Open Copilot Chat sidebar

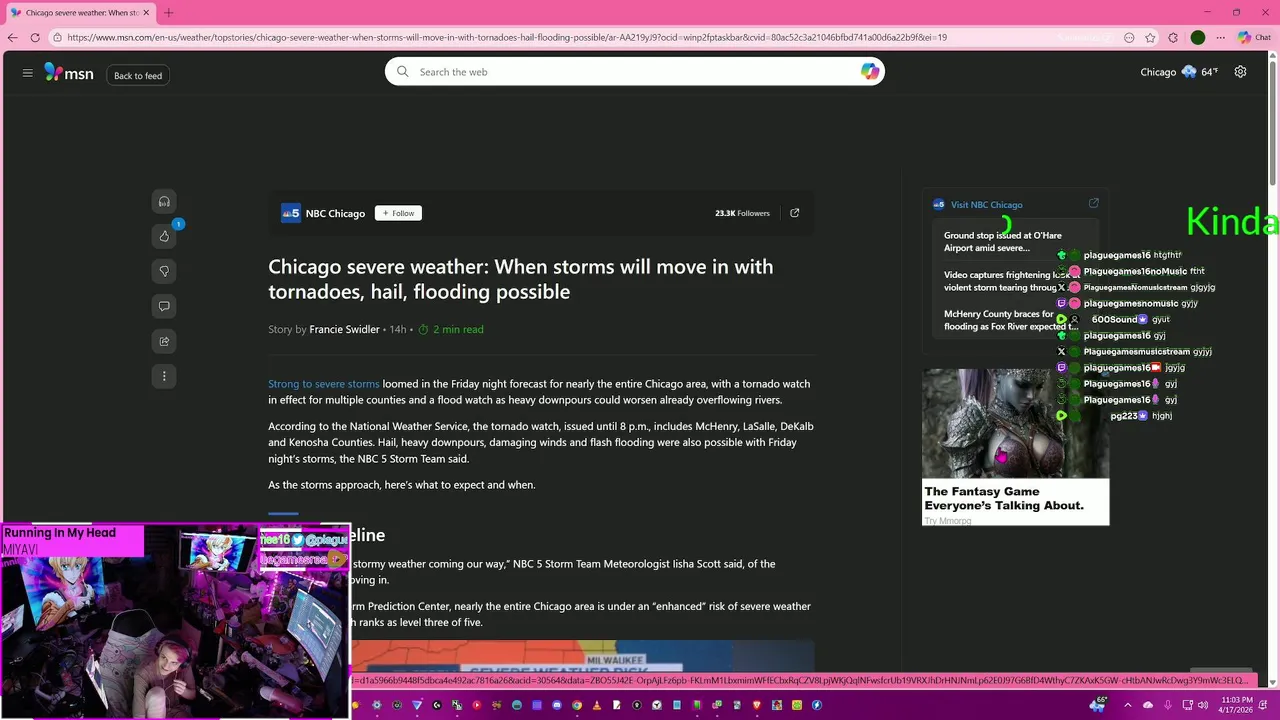(x=1253, y=37)
